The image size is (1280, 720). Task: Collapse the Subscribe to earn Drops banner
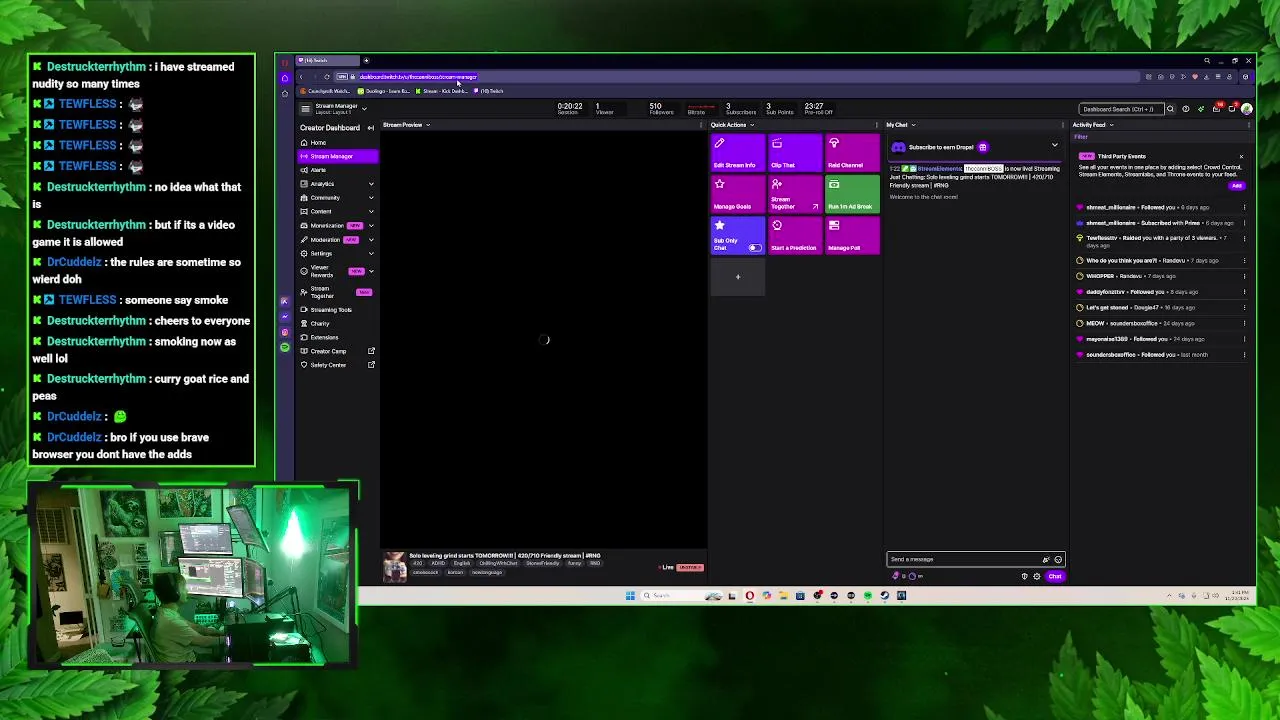click(x=1054, y=146)
